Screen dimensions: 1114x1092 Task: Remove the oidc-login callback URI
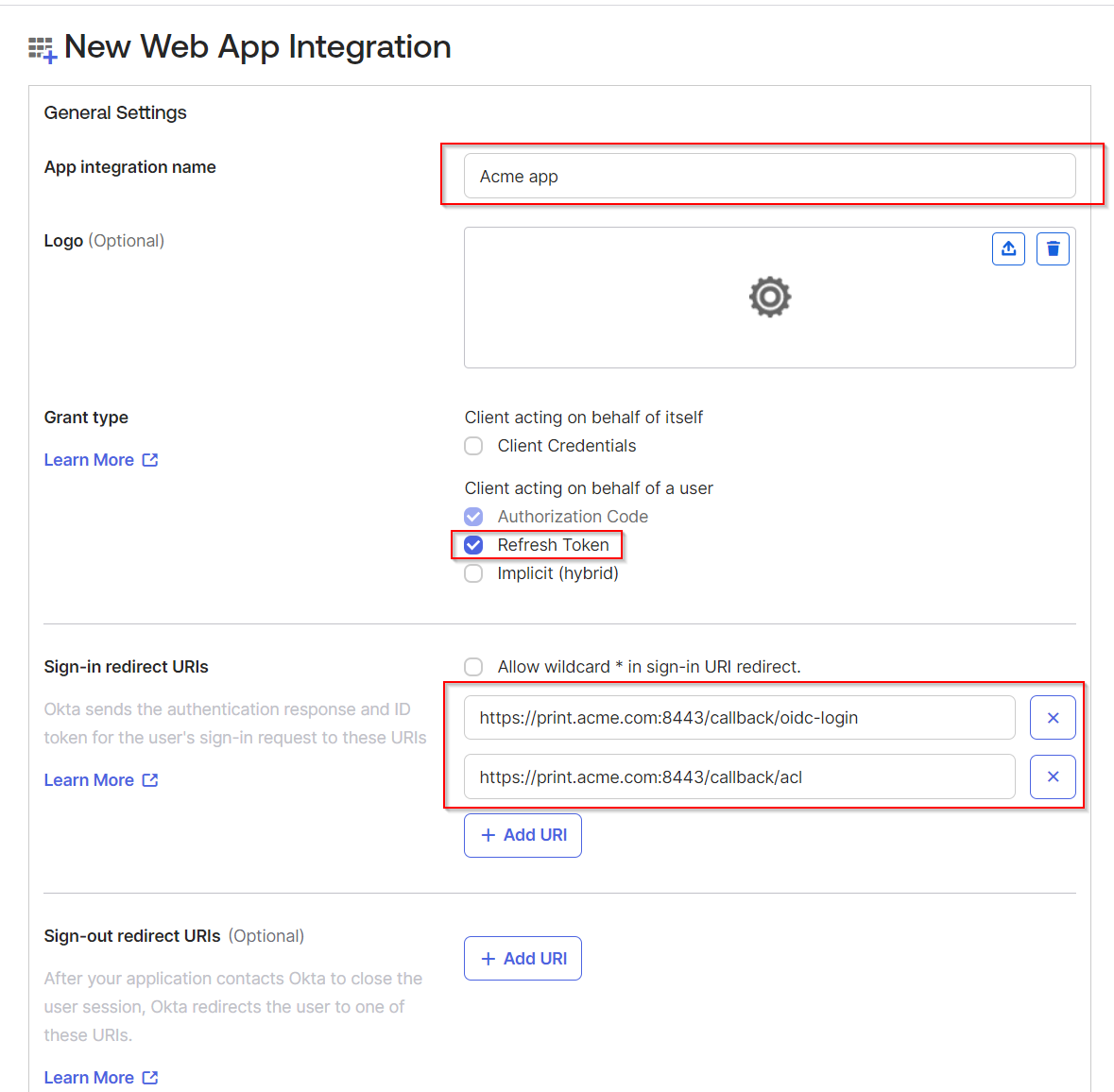[x=1053, y=718]
